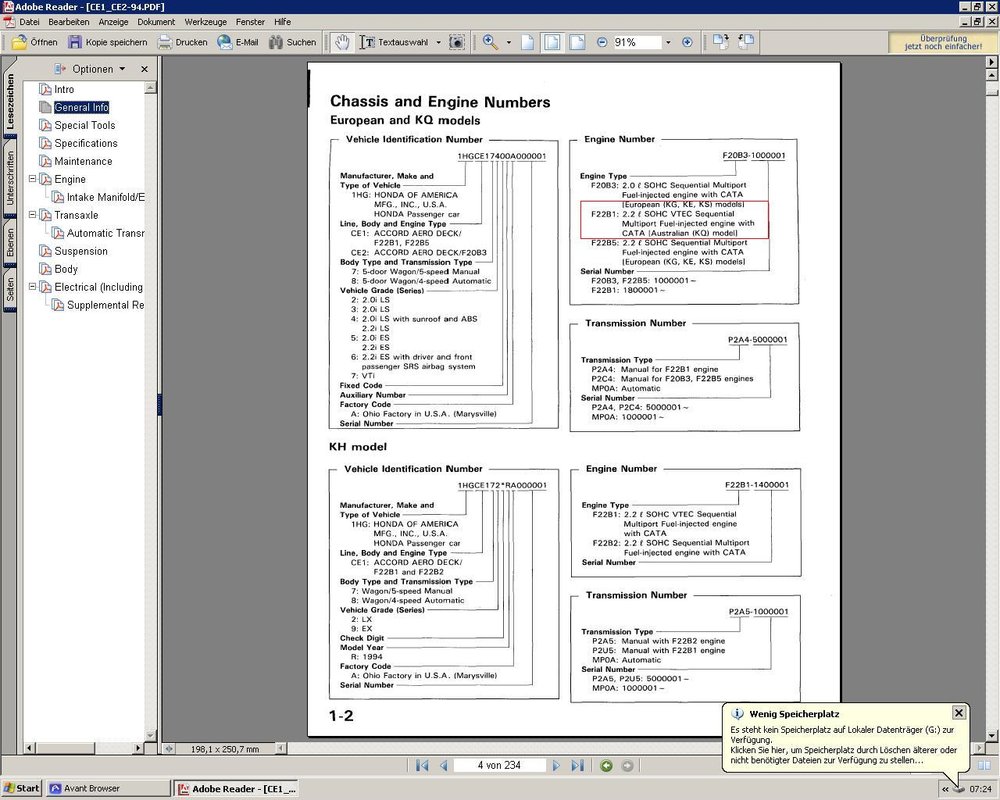Switch to the Ebenen side tab
This screenshot has width=1000, height=800.
(x=10, y=242)
